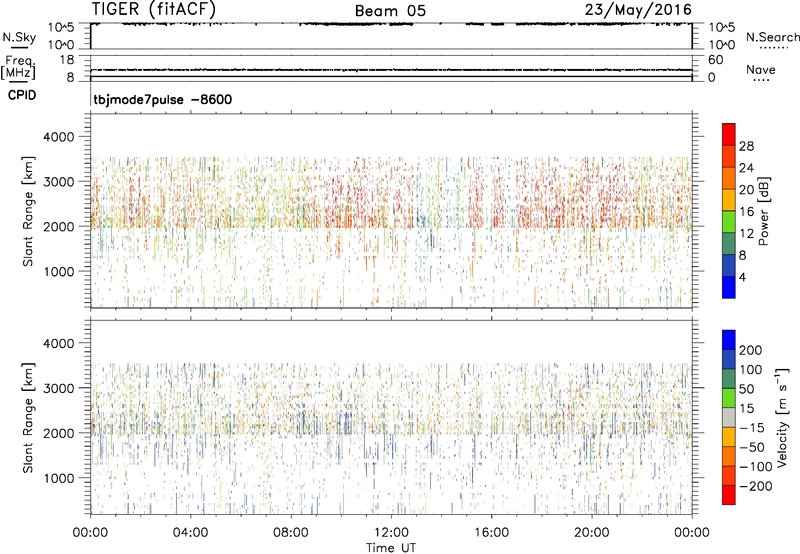Viewport: 800px width, 554px height.
Task: Click the 'Beam 05' header label
Action: (390, 11)
